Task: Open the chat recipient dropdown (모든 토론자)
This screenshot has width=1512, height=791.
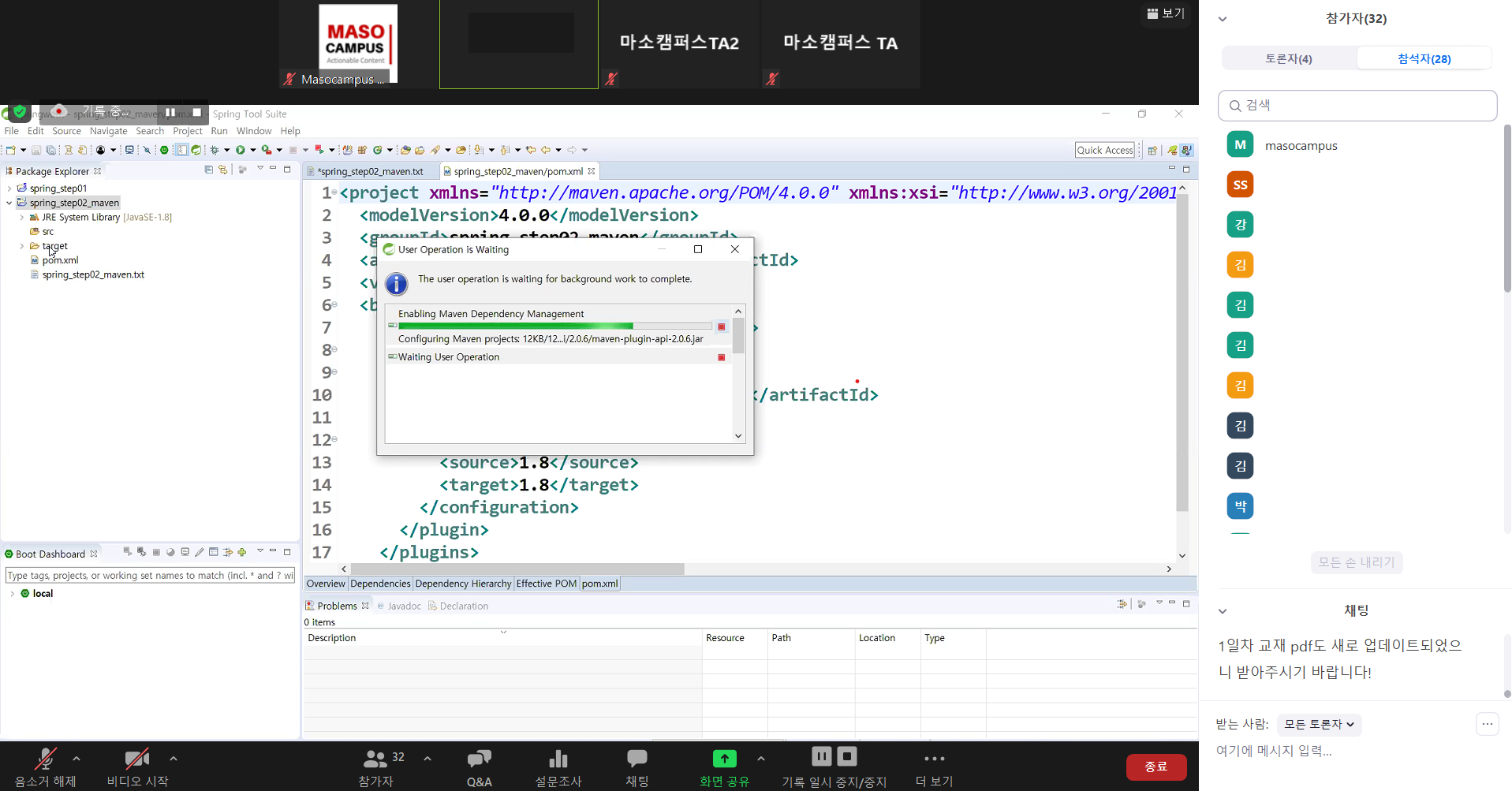Action: point(1319,724)
